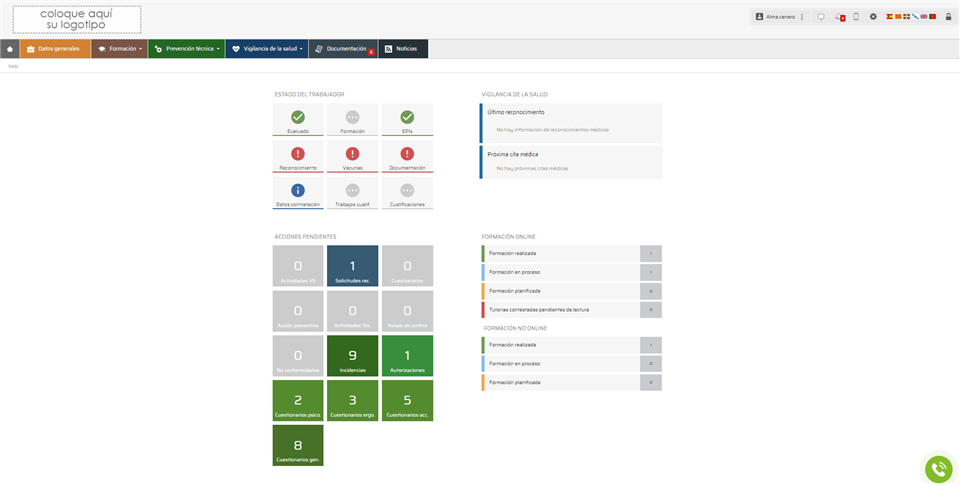Expand the Vigilancia de la salud menu
This screenshot has width=960, height=484.
pos(266,49)
